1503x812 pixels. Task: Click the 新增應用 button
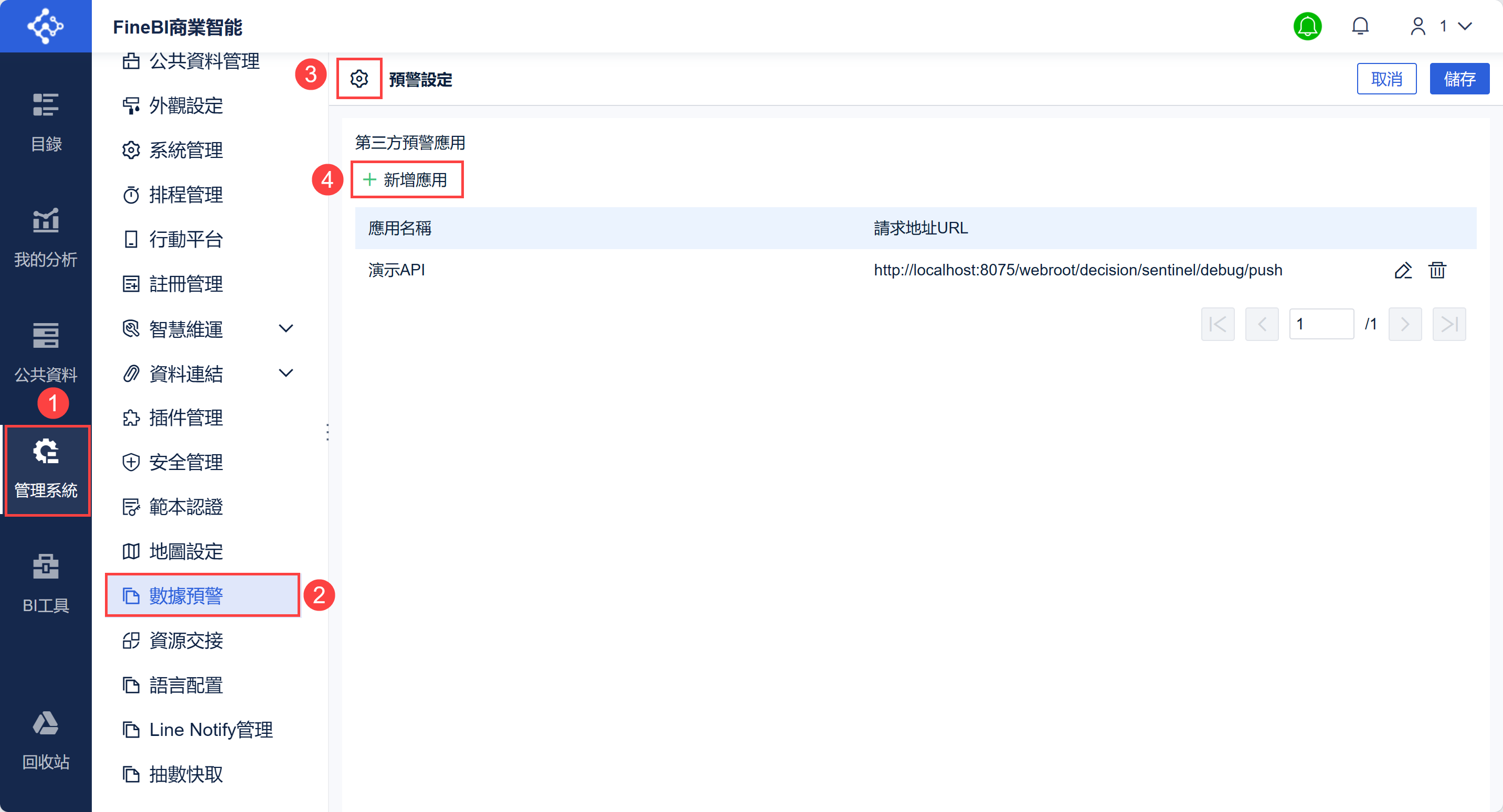tap(407, 179)
